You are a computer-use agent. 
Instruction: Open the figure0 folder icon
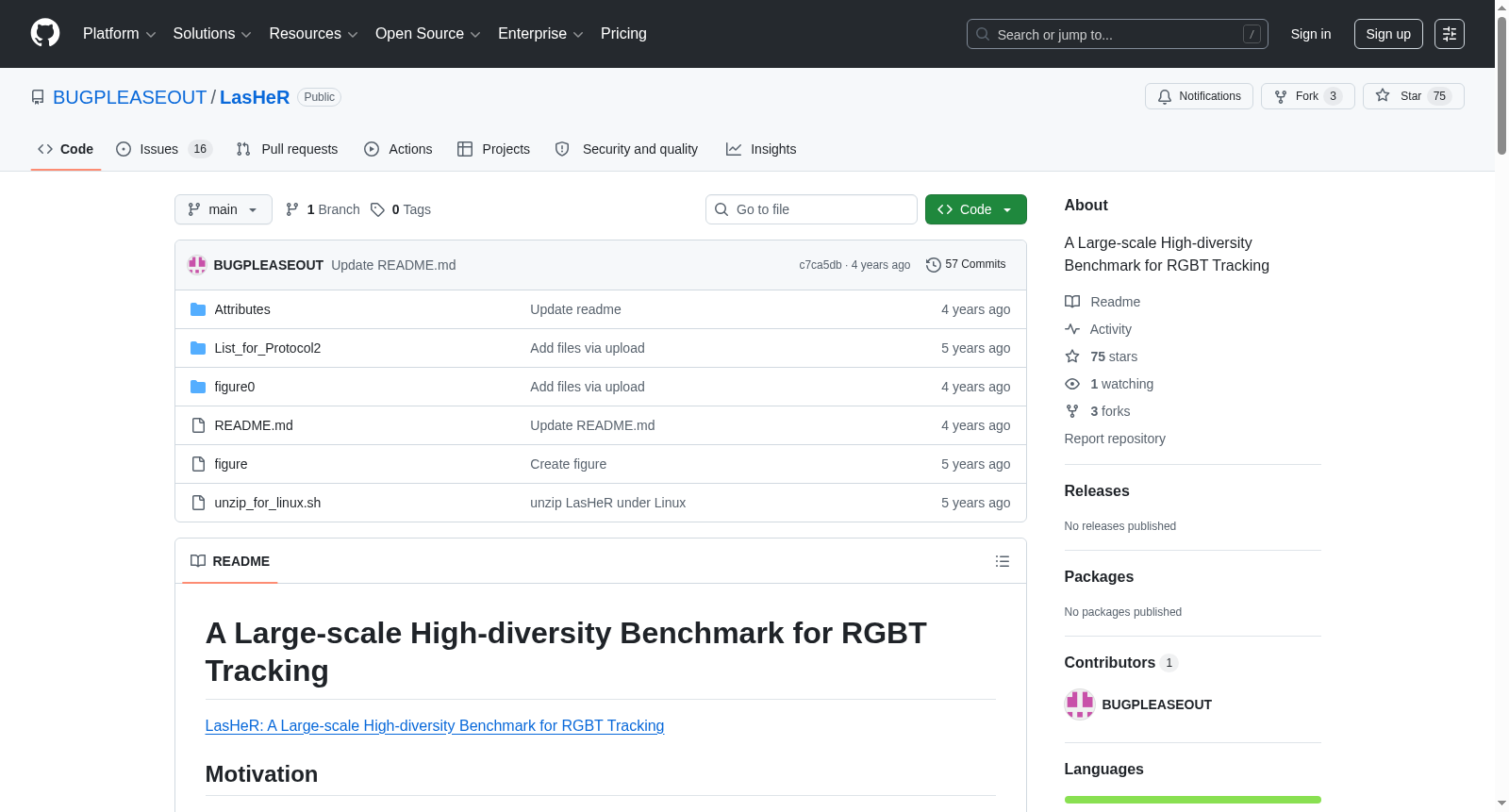click(198, 387)
